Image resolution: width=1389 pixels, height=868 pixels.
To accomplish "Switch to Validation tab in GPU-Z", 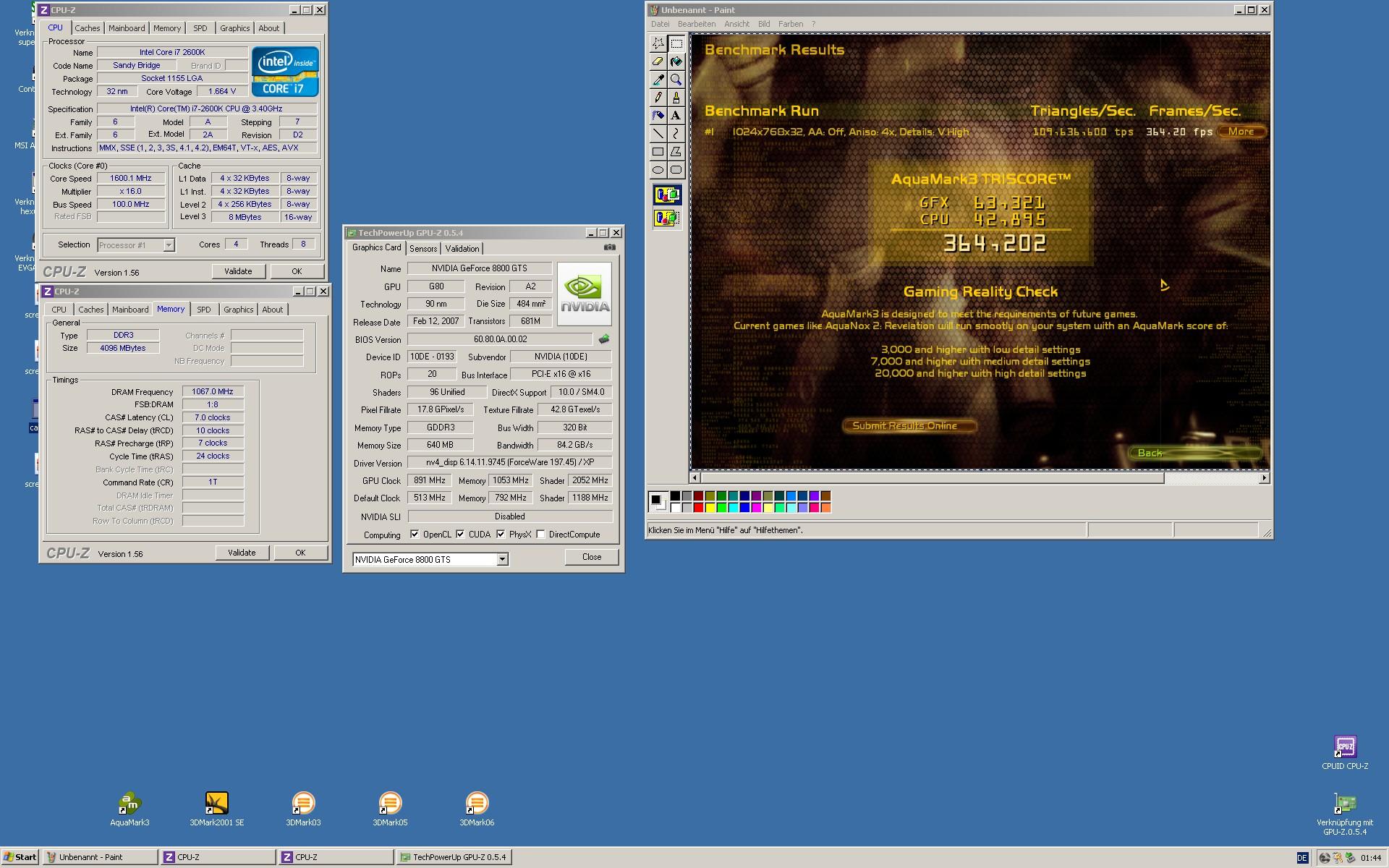I will coord(462,248).
